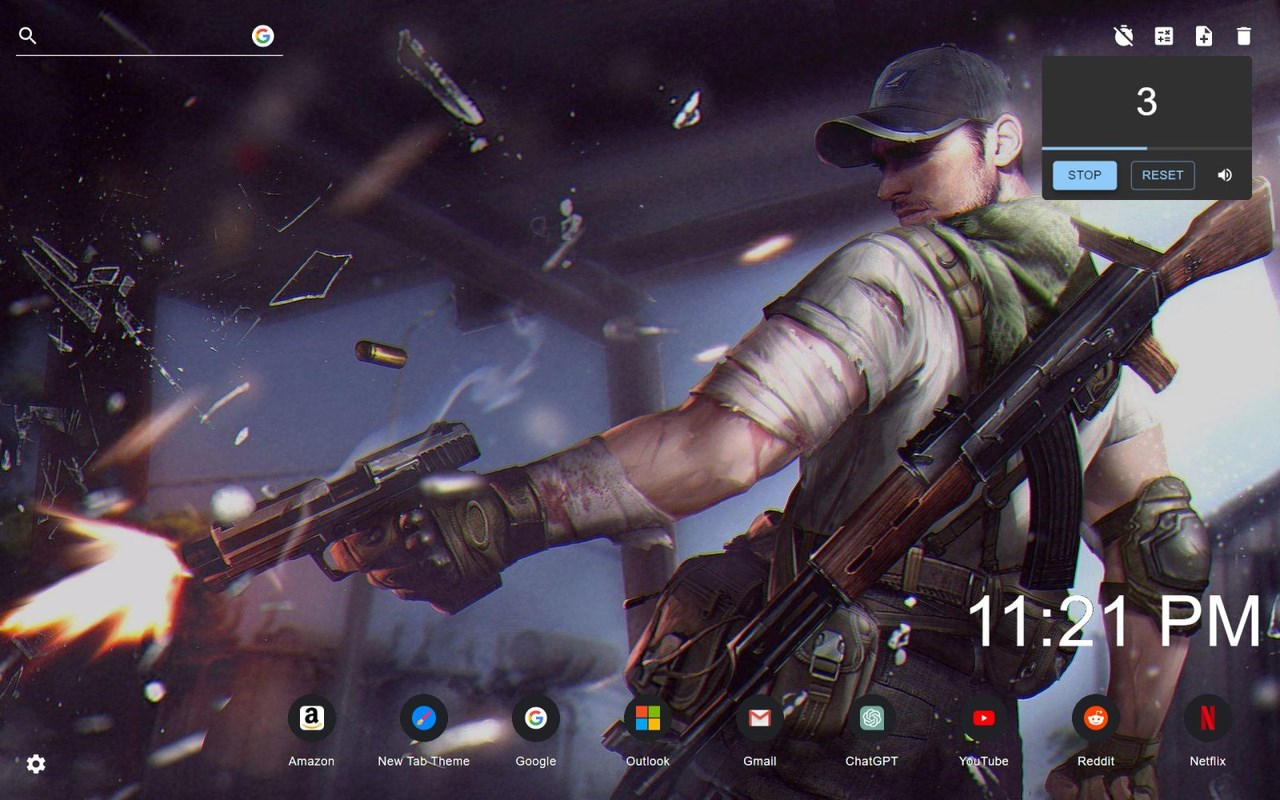Screen dimensions: 1280x800
Task: Open the Gmail shortcut
Action: (x=760, y=730)
